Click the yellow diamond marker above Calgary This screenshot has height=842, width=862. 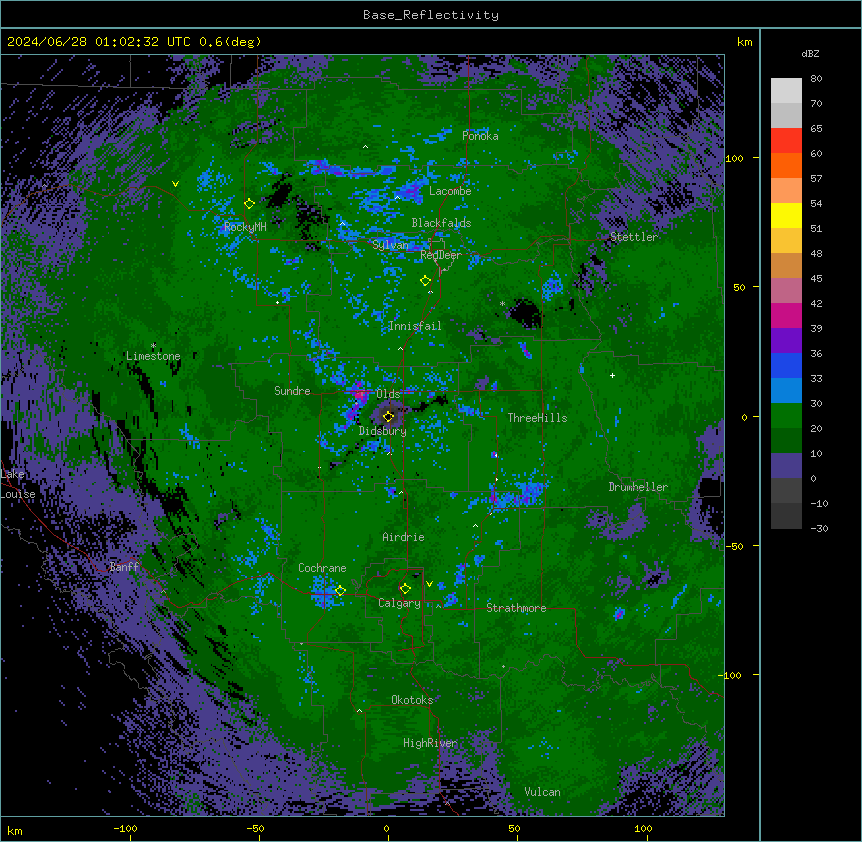(405, 589)
